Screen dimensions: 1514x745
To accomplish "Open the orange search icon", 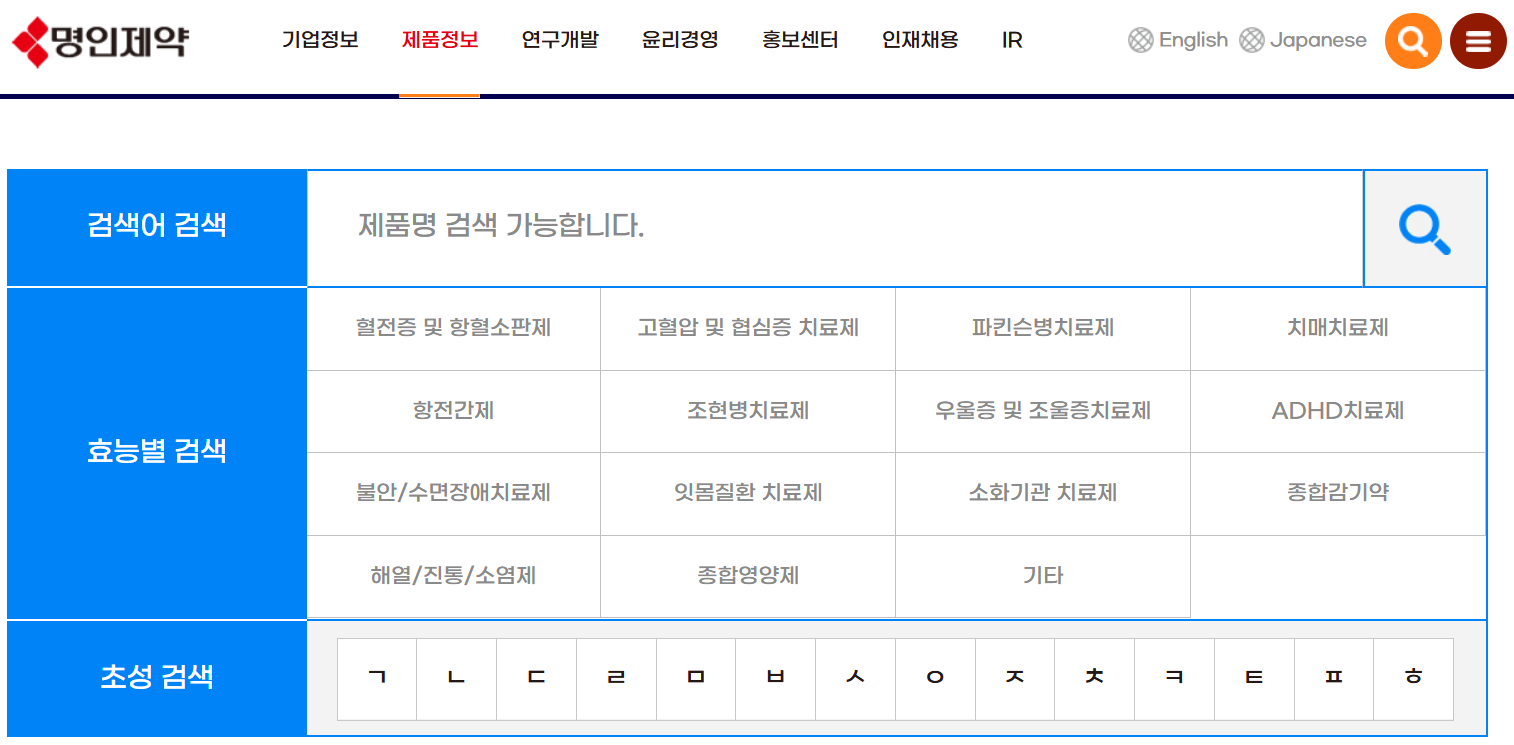I will [1412, 40].
